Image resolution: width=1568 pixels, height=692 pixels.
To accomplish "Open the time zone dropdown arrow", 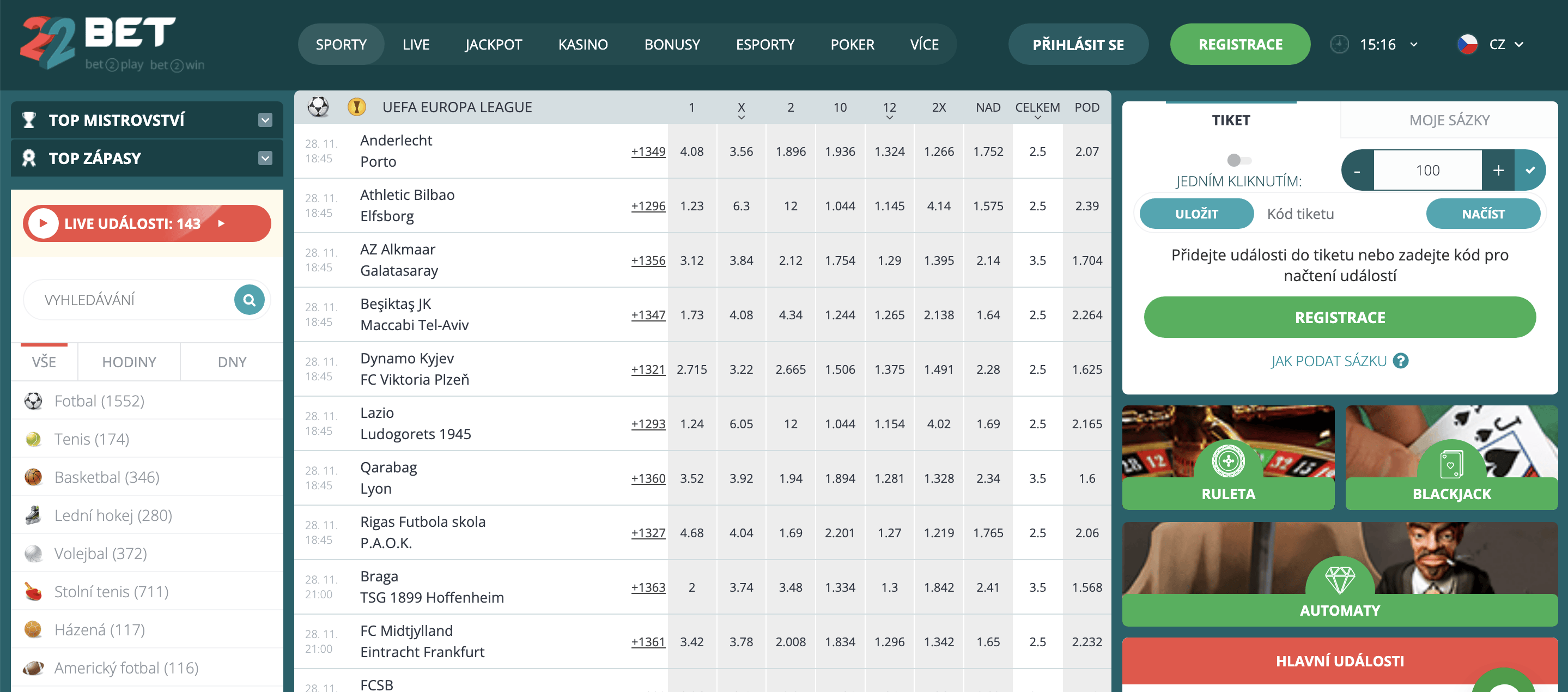I will [1414, 45].
